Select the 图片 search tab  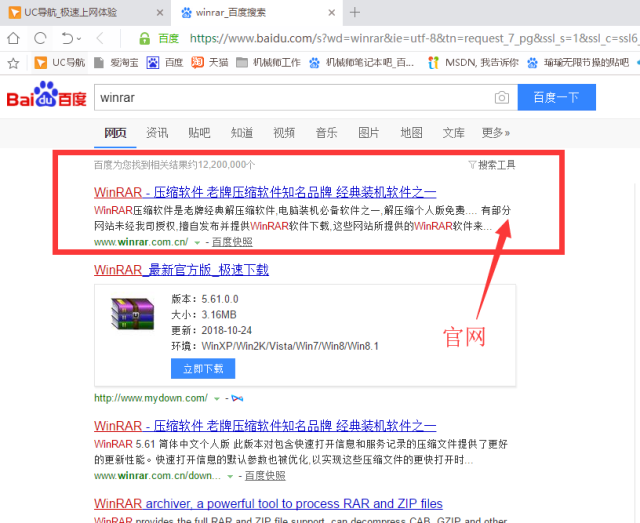[x=369, y=133]
